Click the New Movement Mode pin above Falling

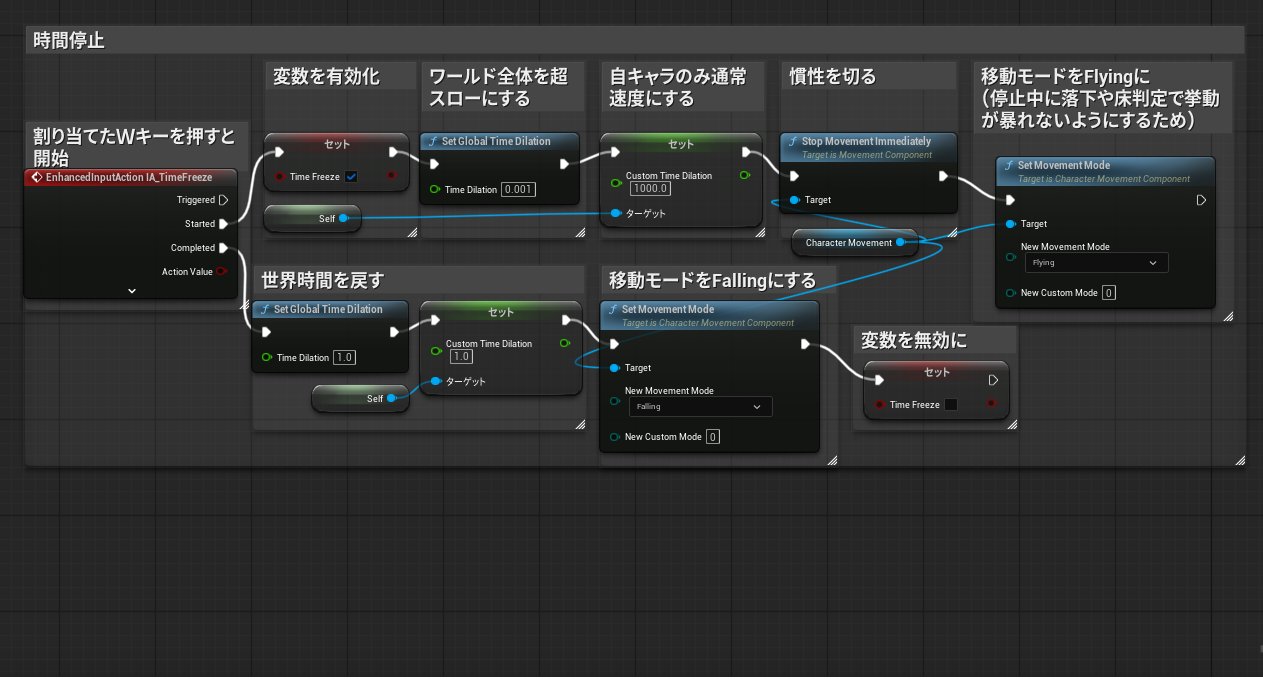[x=614, y=400]
